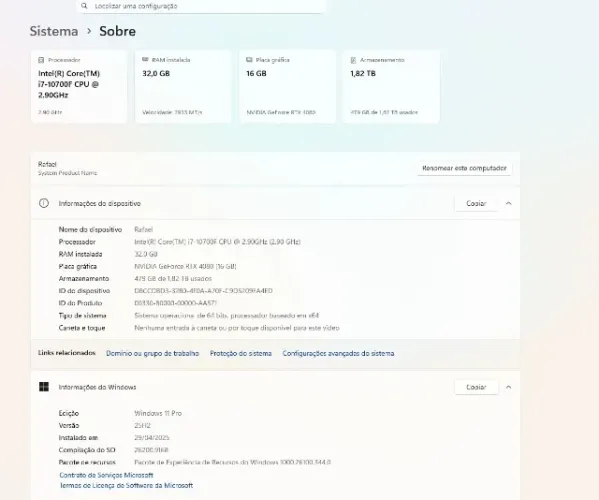Viewport: 599px width, 500px height.
Task: Click the installed RAM icon
Action: [x=145, y=60]
